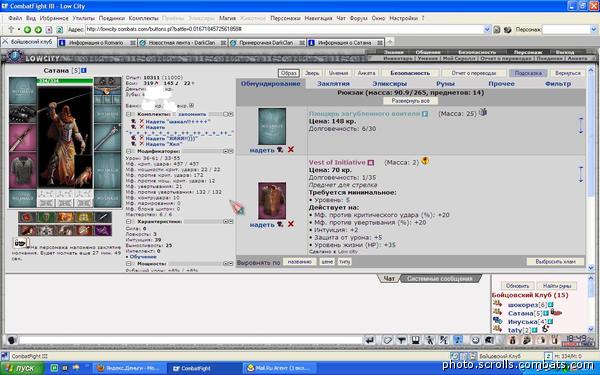Click the green forward navigation button
Image resolution: width=600 pixels, height=375 pixels.
[38, 29]
